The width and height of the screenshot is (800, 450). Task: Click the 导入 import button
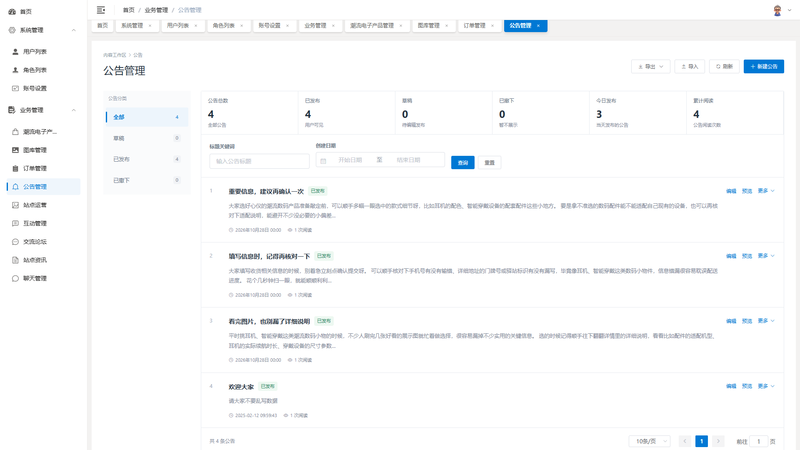pos(689,66)
